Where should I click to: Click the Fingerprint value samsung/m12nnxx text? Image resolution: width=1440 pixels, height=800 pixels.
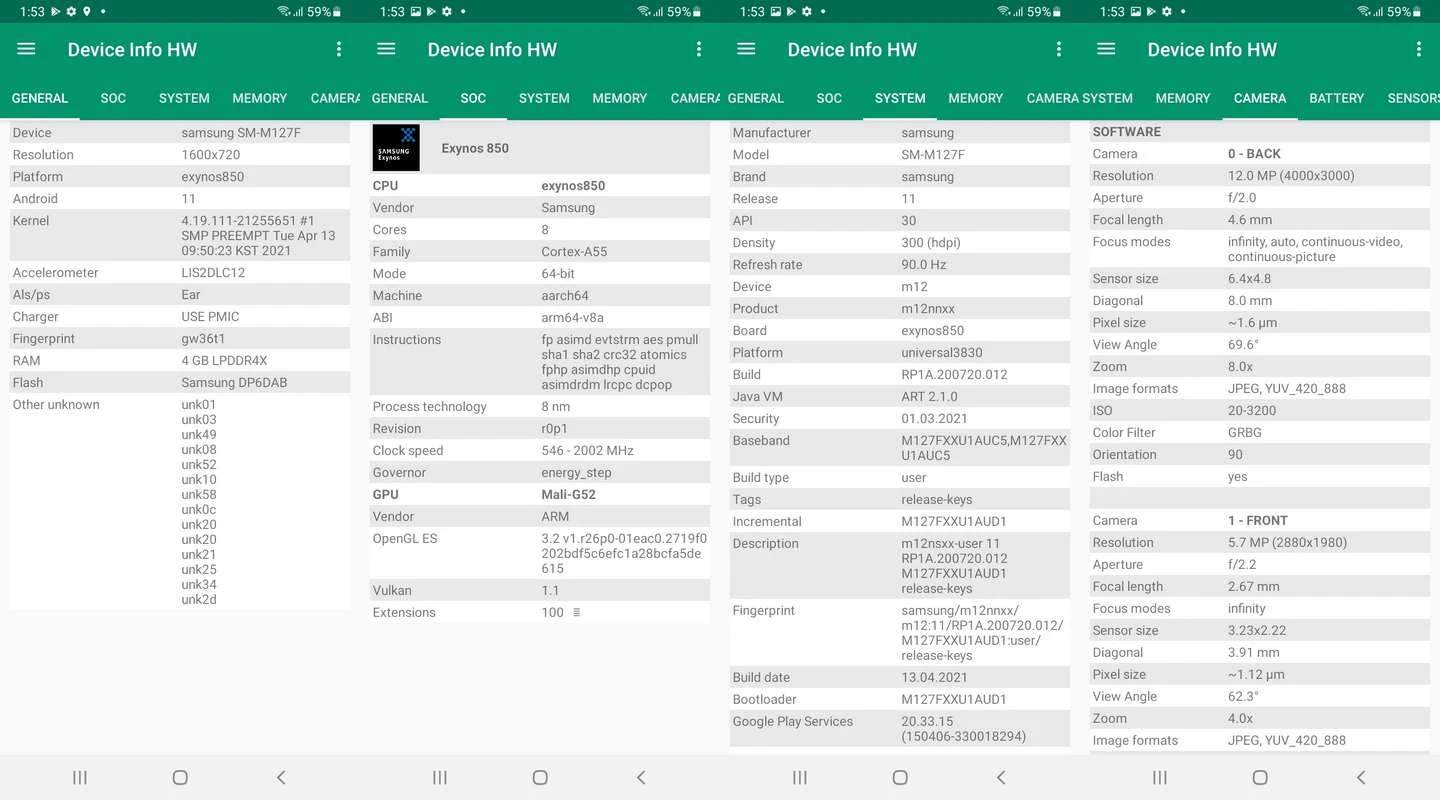click(x=982, y=633)
